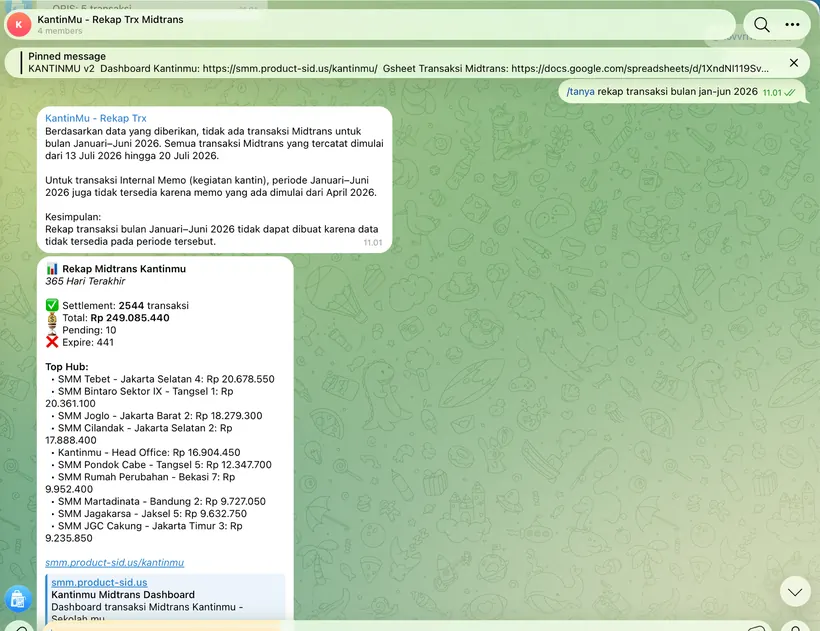Click the KantinMu group avatar
820x631 pixels.
pos(19,25)
